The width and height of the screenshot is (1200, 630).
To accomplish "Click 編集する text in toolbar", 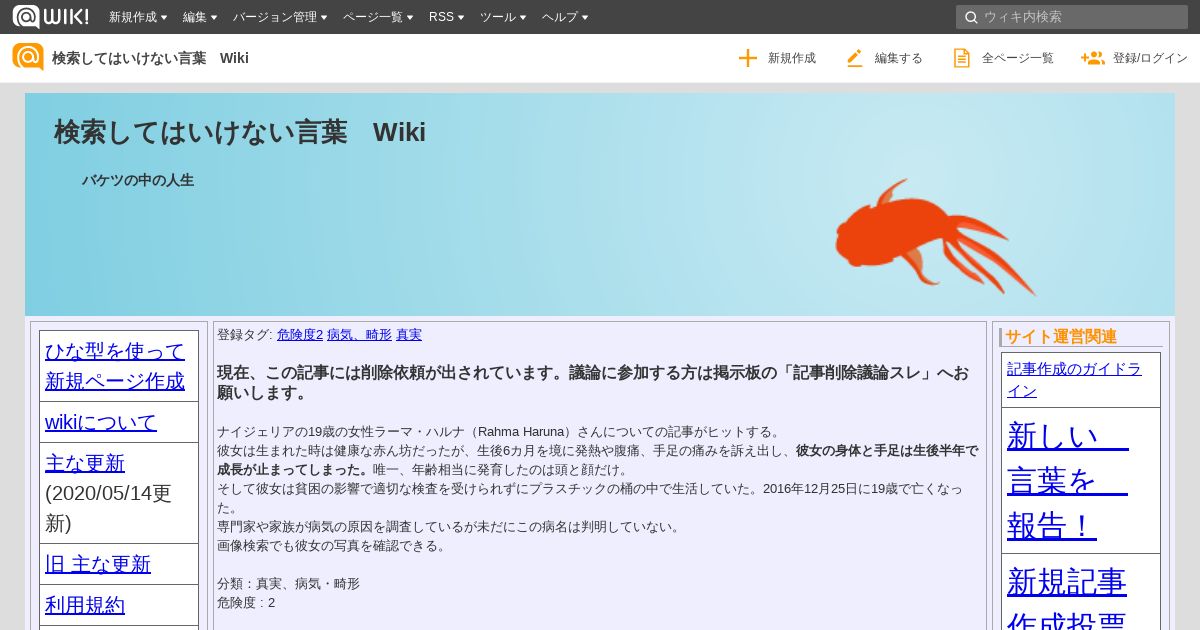I will point(899,58).
